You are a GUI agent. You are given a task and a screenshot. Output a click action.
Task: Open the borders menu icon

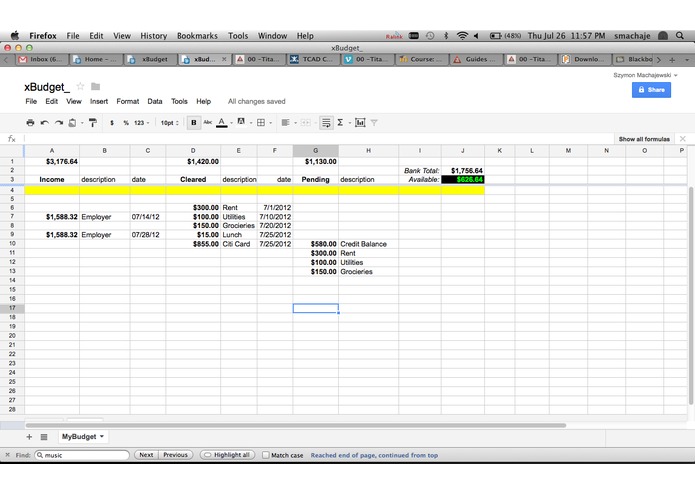261,123
